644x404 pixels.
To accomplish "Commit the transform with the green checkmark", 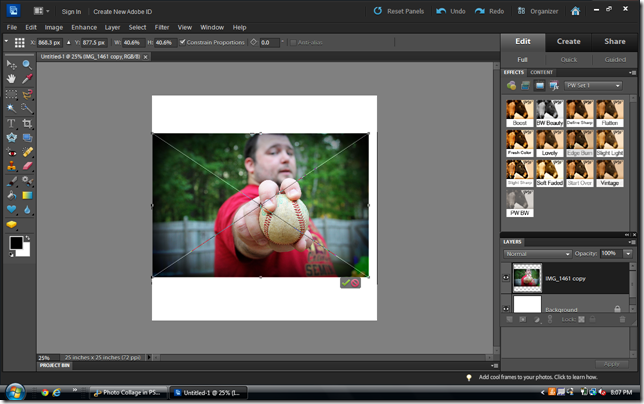I will (x=345, y=283).
